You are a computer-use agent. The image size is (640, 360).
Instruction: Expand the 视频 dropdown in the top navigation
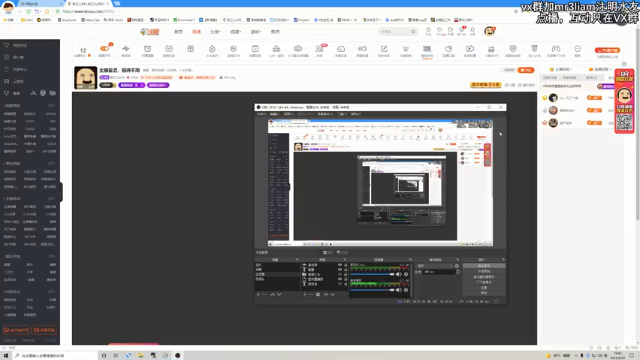[236, 32]
